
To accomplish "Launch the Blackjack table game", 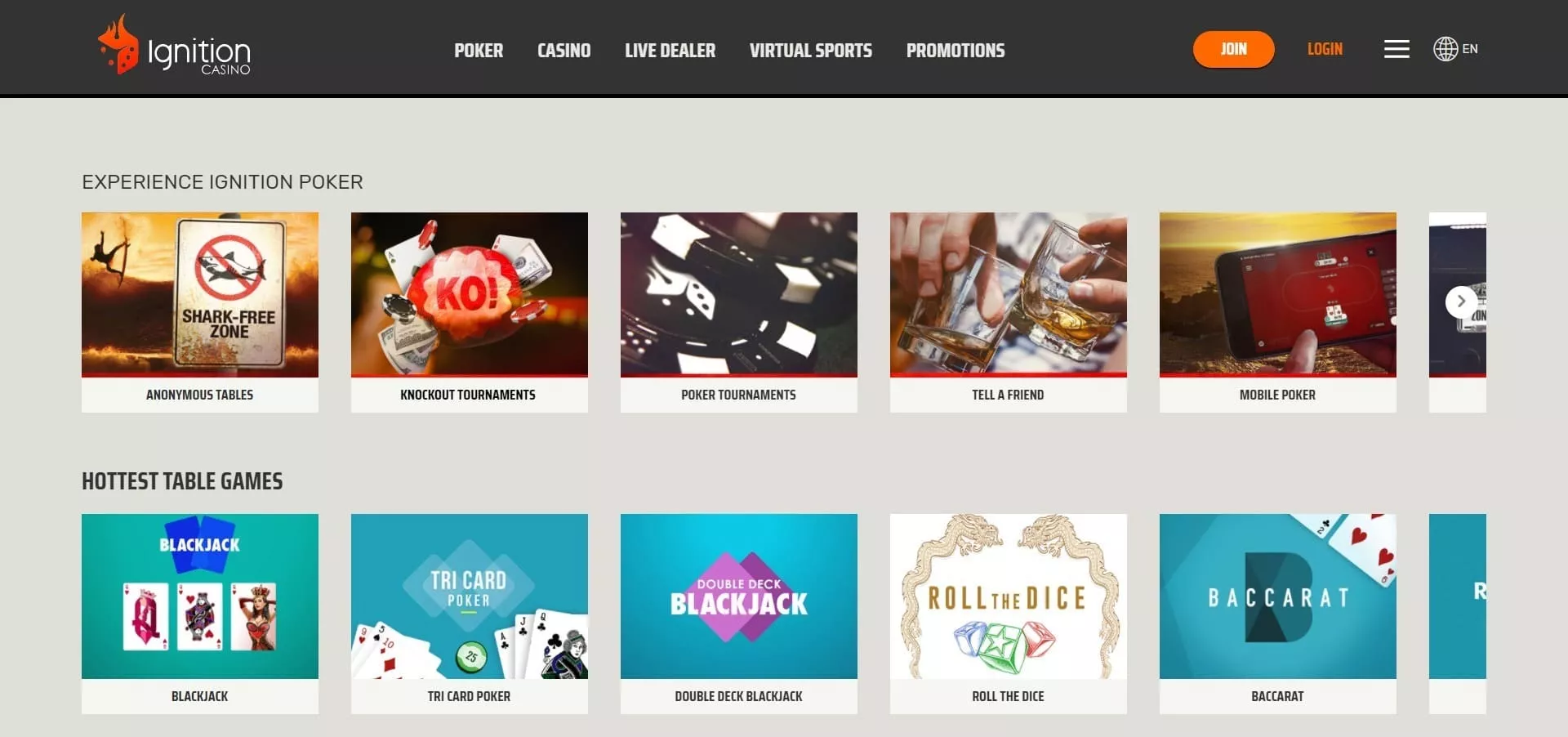I will click(200, 614).
